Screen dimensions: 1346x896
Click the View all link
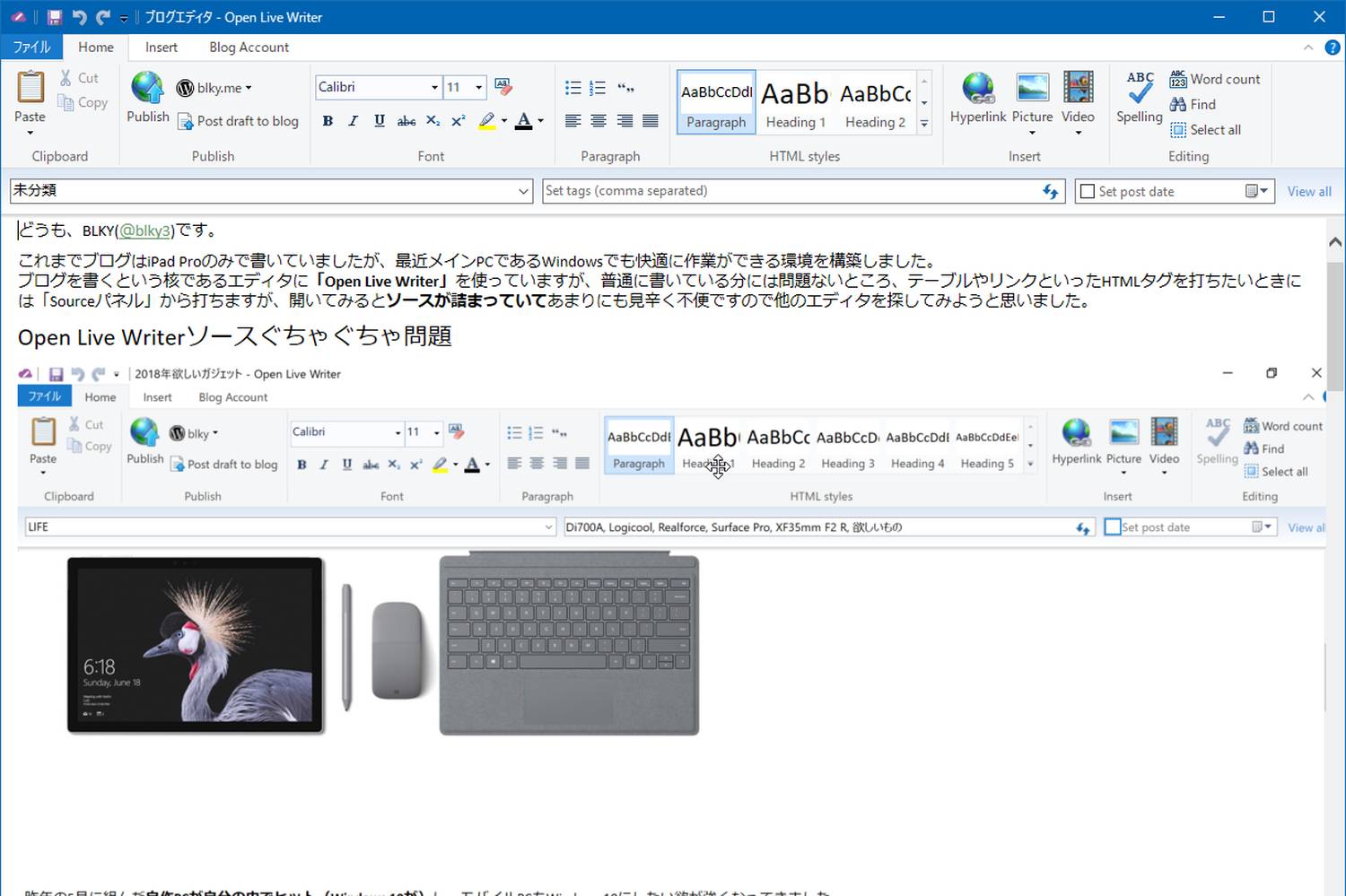[1308, 190]
